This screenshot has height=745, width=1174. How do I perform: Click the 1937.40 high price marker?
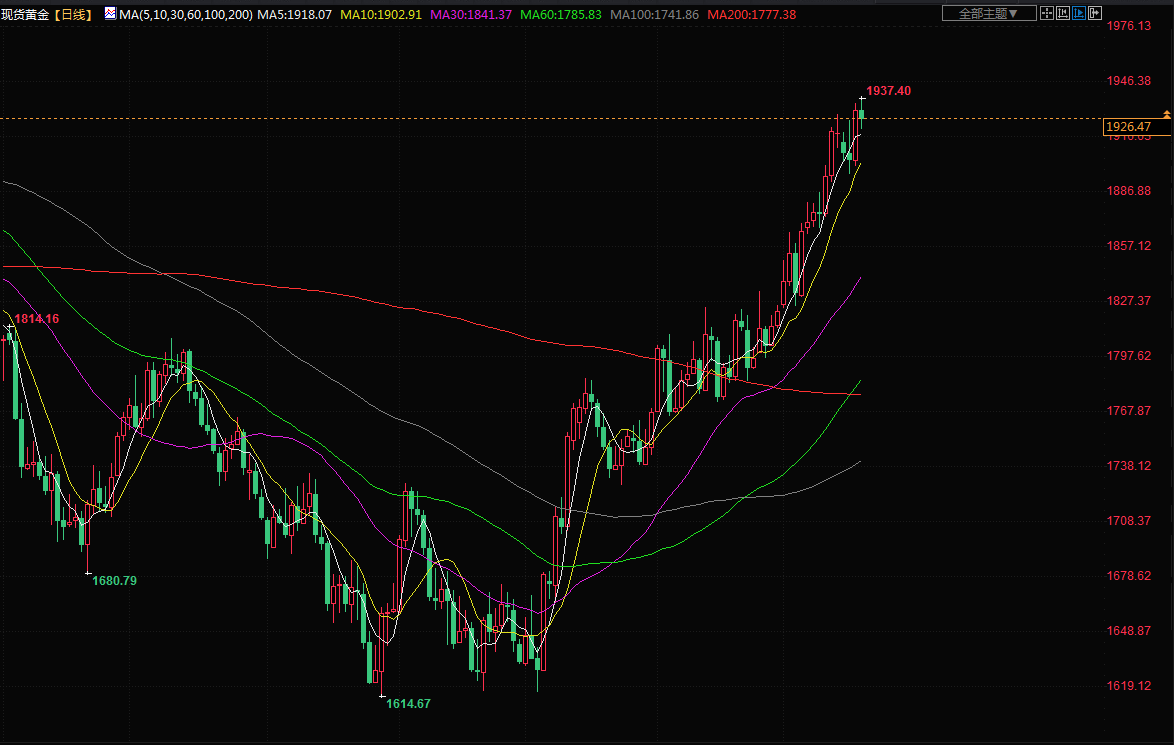tap(888, 91)
